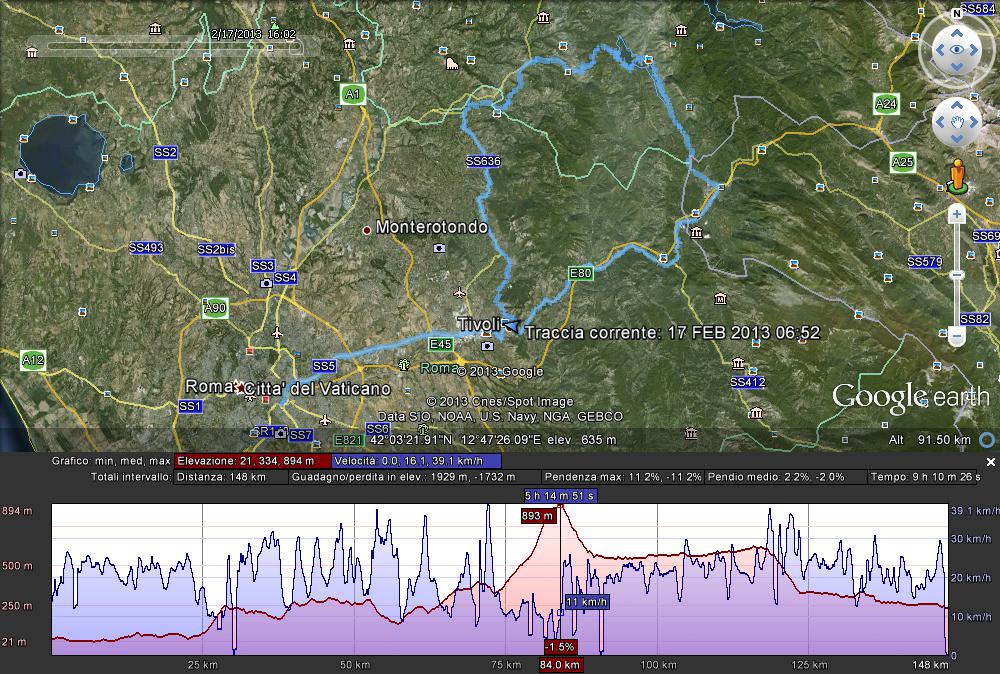Click the airplane icon above Tivoli
This screenshot has width=1000, height=674.
pyautogui.click(x=459, y=293)
